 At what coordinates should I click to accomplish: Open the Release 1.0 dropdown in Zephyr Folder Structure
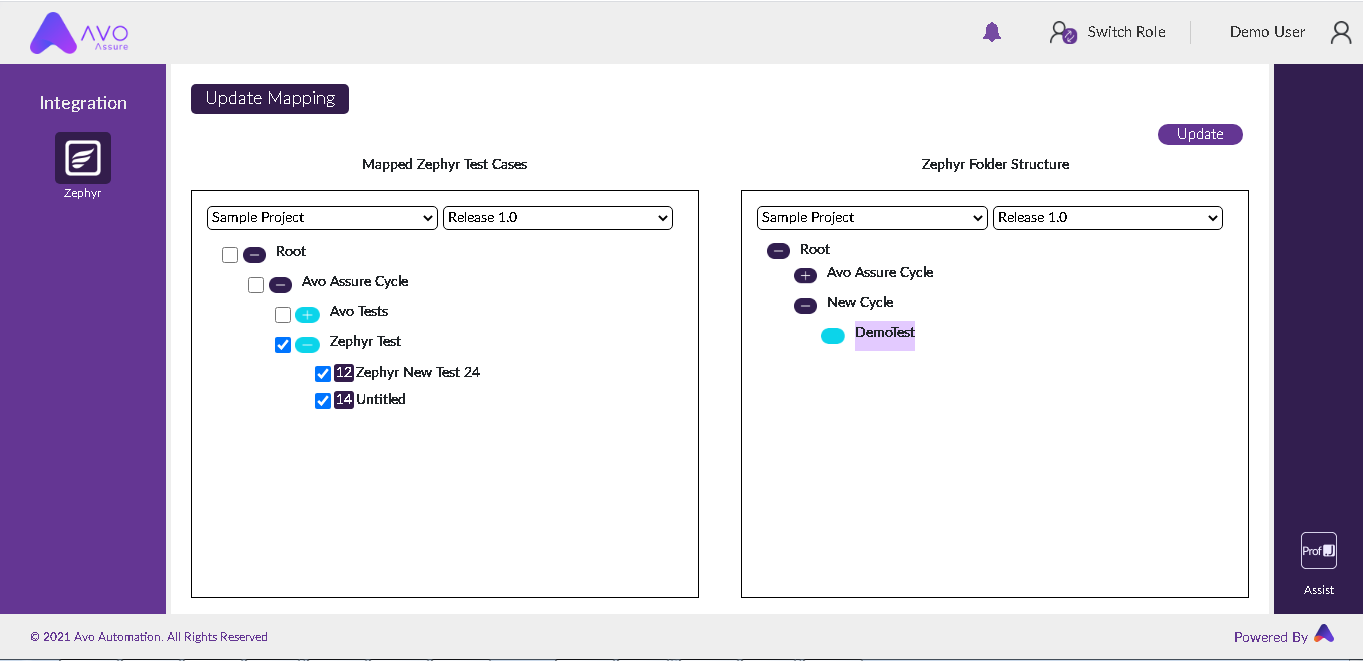coord(1108,218)
